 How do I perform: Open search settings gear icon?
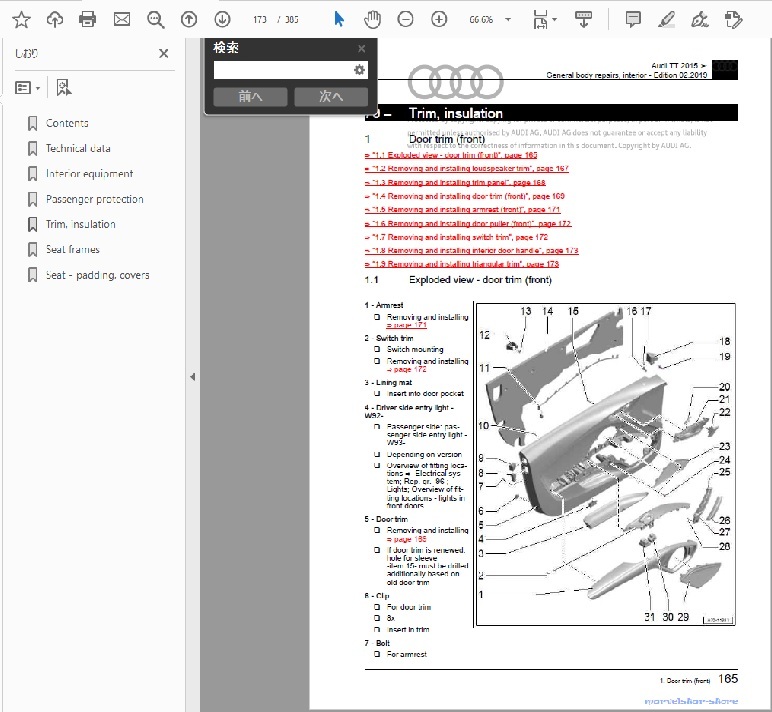click(x=359, y=70)
